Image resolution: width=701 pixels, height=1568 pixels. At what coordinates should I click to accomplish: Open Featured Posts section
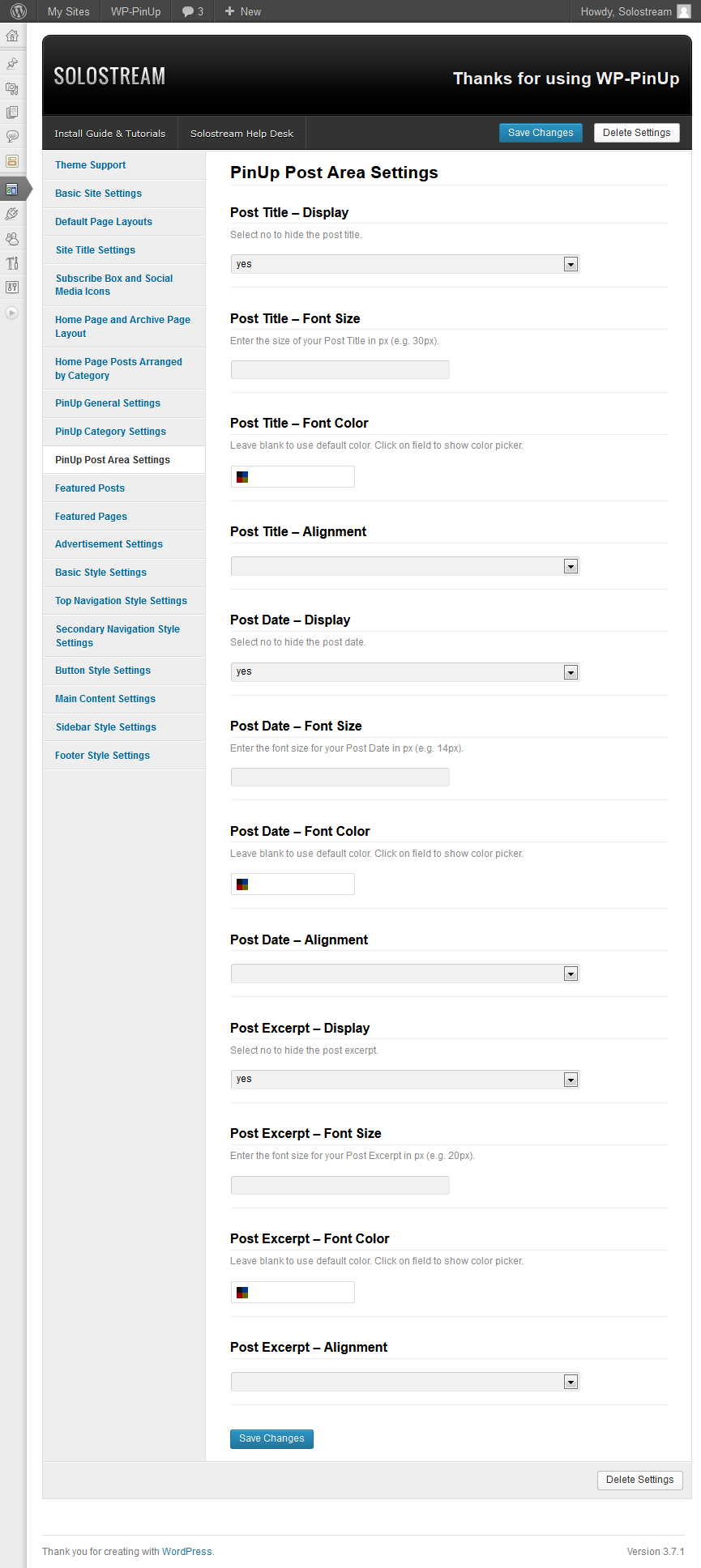pyautogui.click(x=124, y=488)
